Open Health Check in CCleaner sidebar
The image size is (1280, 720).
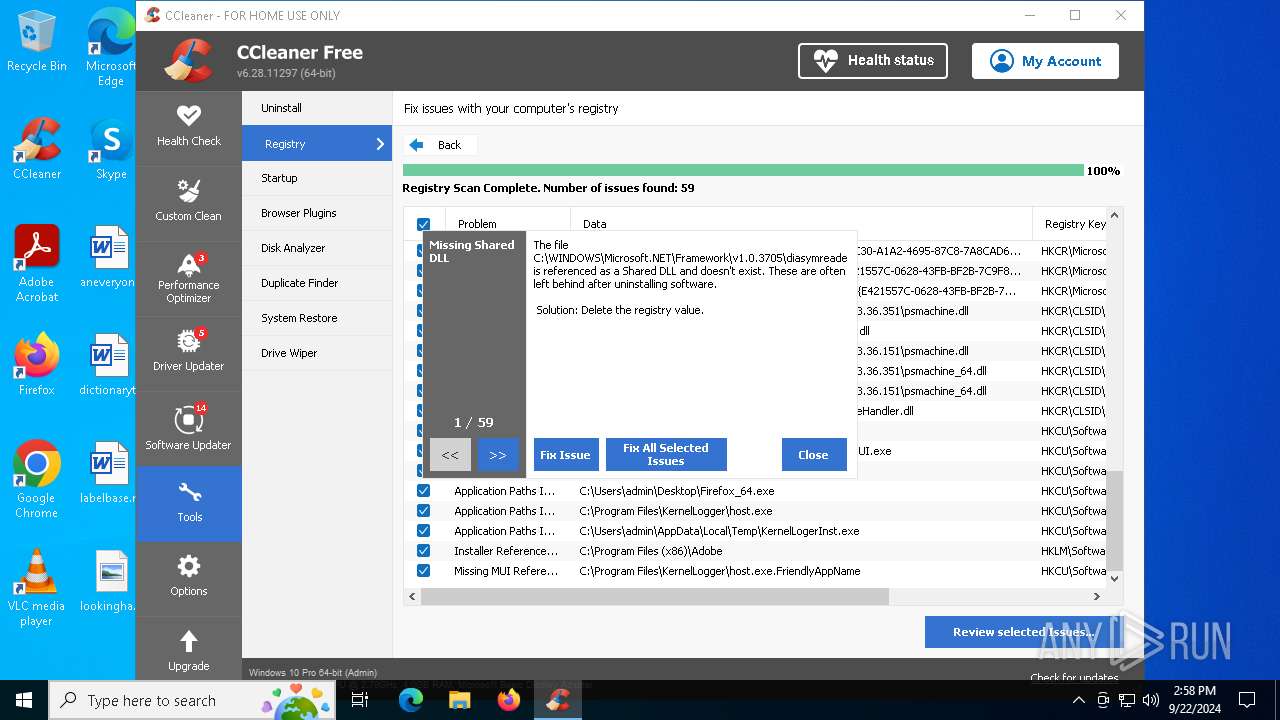click(x=188, y=127)
